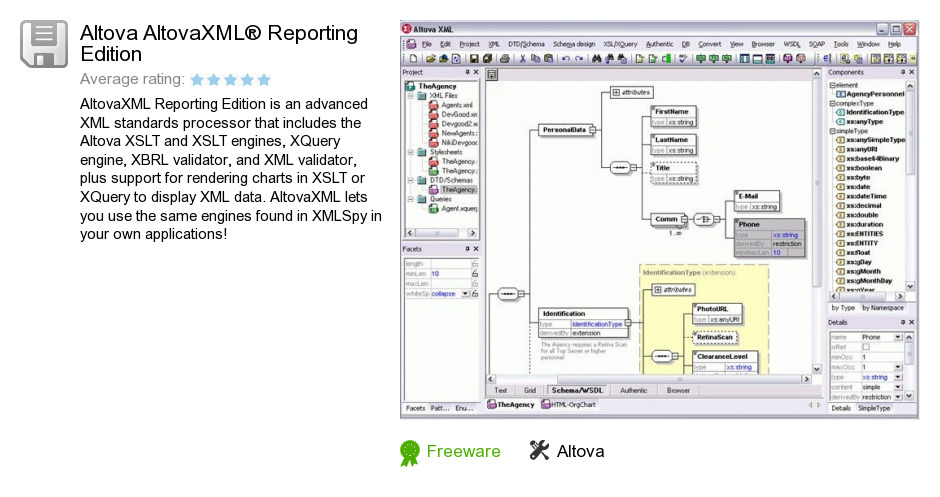
Task: Click the Validate checkmark toolbar icon
Action: pyautogui.click(x=683, y=59)
